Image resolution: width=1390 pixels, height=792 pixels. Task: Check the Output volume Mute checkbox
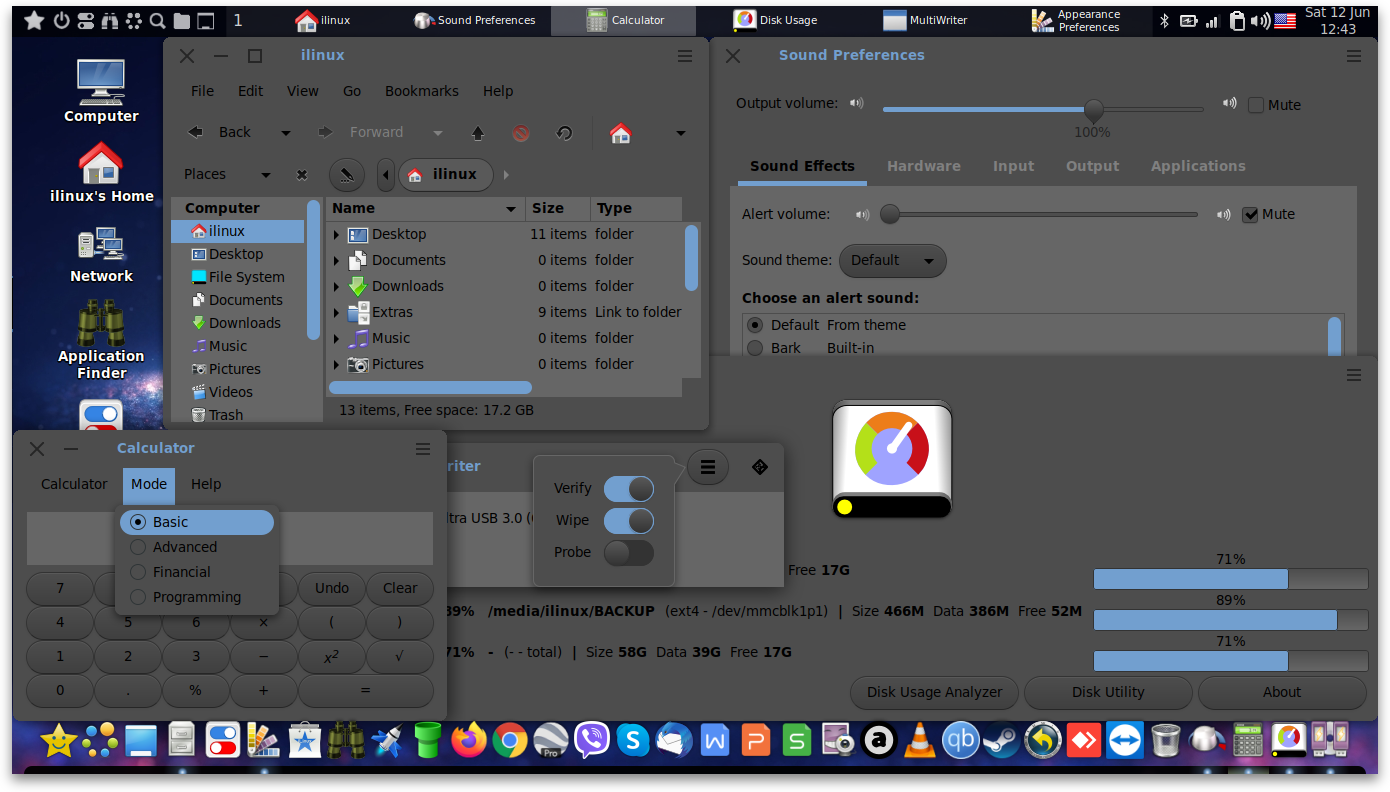[1256, 105]
